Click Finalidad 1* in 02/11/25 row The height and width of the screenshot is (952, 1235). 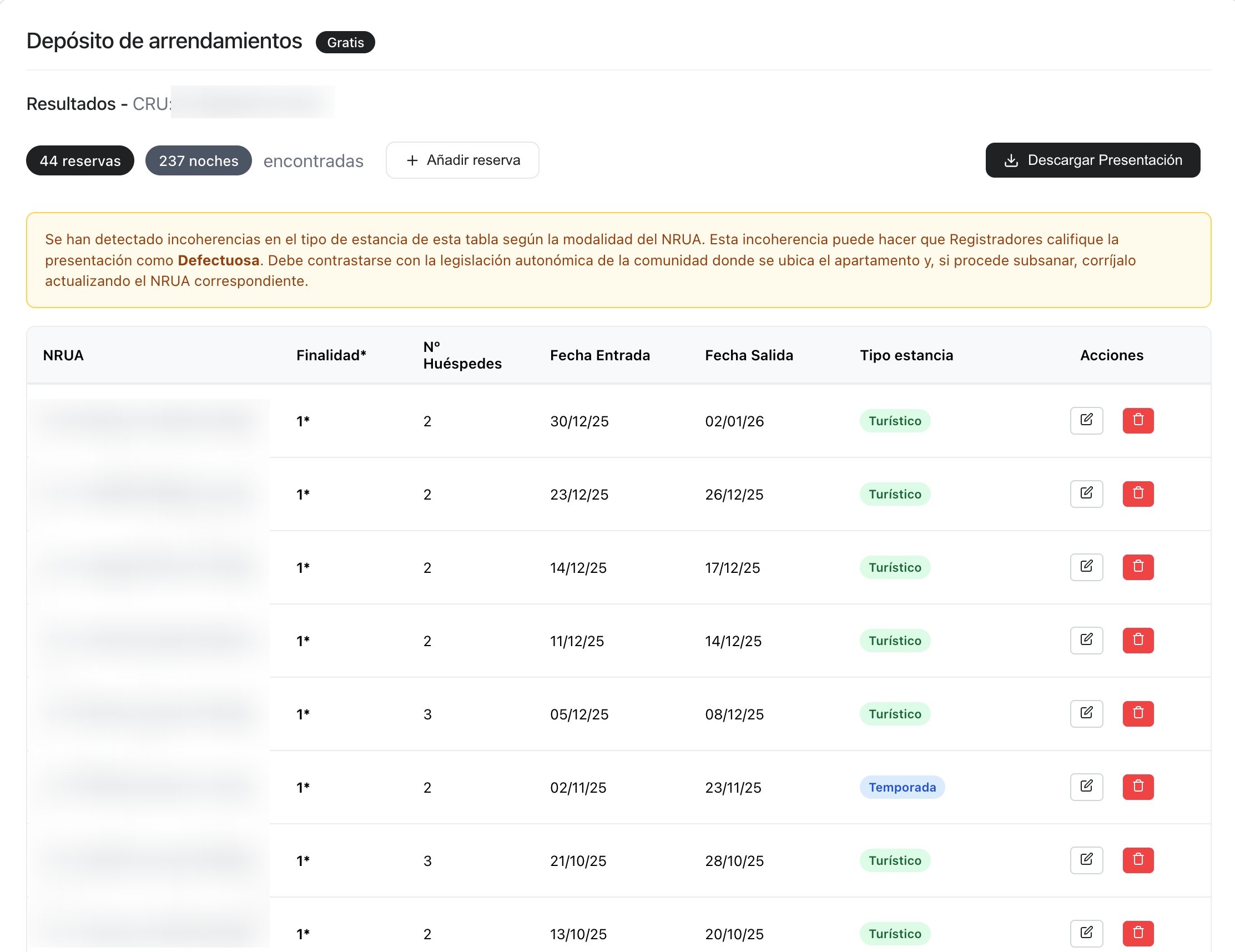(303, 787)
